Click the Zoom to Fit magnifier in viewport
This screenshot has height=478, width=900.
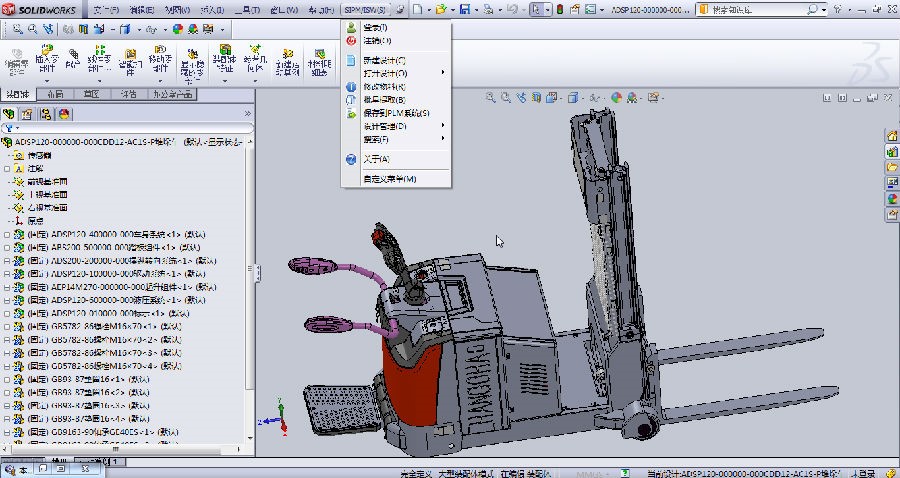point(491,98)
